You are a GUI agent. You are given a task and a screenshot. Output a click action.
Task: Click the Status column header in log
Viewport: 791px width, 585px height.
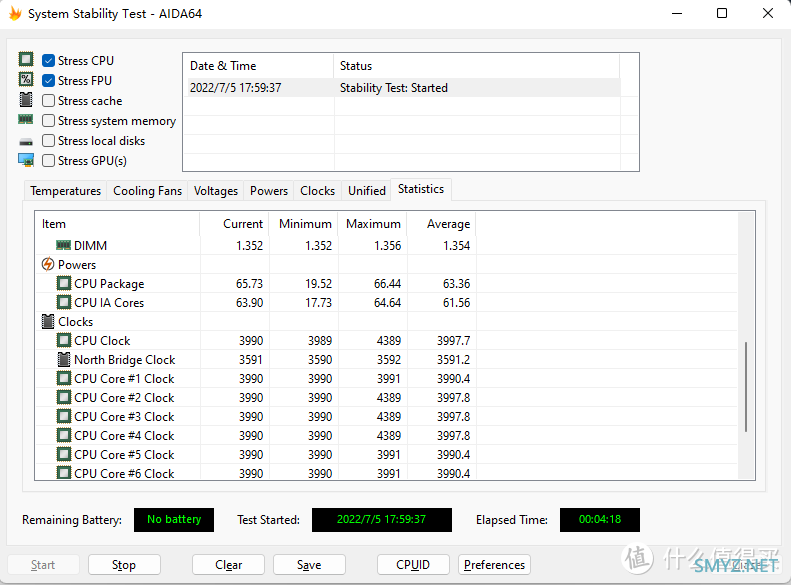pyautogui.click(x=476, y=66)
